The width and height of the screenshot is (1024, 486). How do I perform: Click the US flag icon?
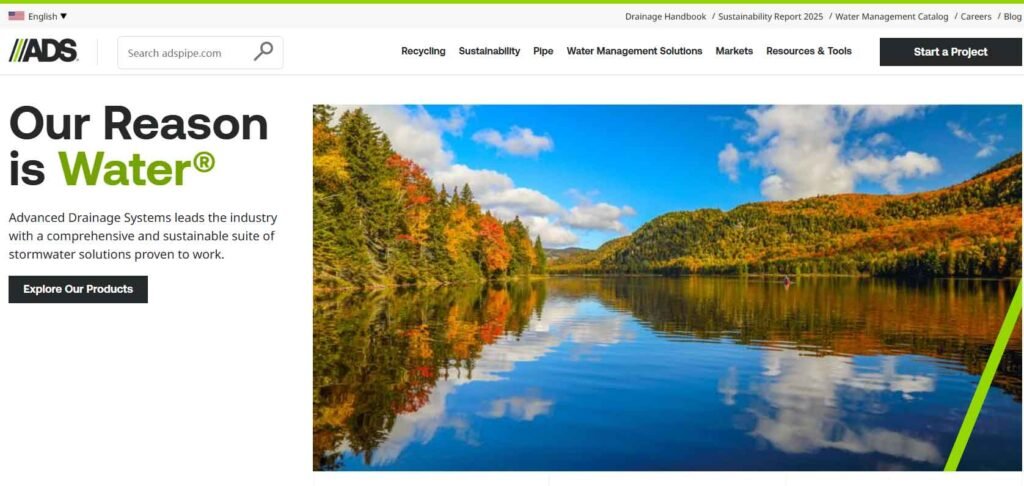16,16
